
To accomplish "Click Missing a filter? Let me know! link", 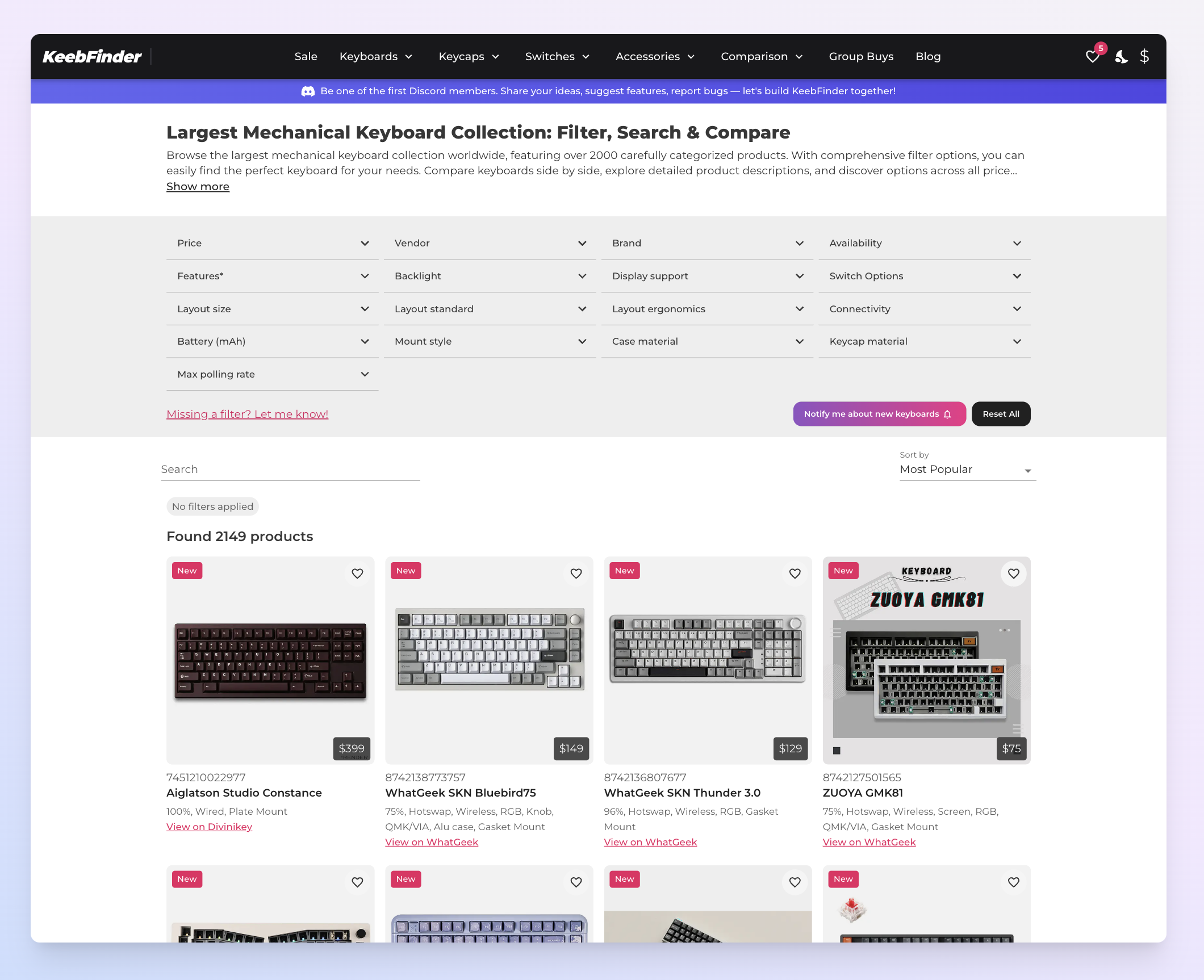I will 247,414.
